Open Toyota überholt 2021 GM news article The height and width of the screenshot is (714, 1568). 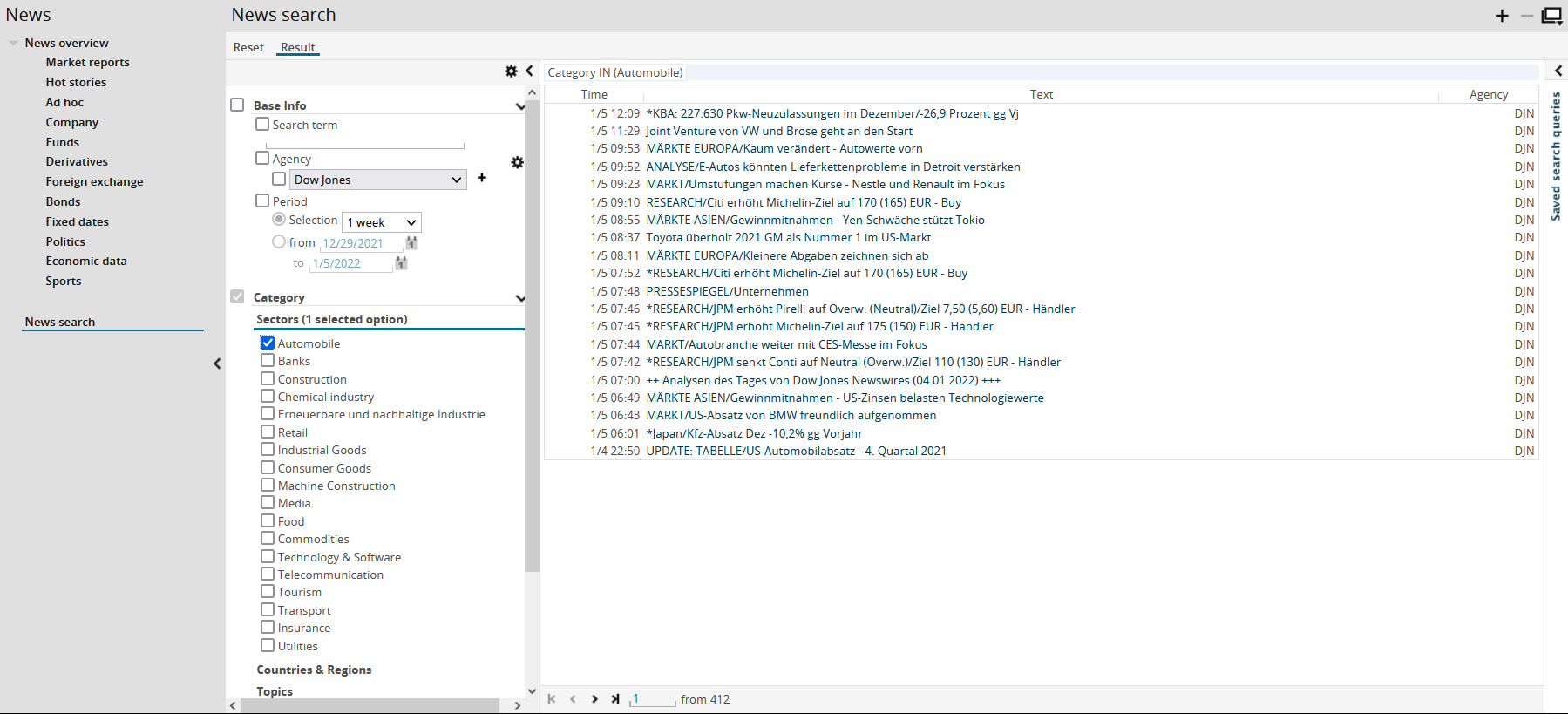[x=788, y=237]
